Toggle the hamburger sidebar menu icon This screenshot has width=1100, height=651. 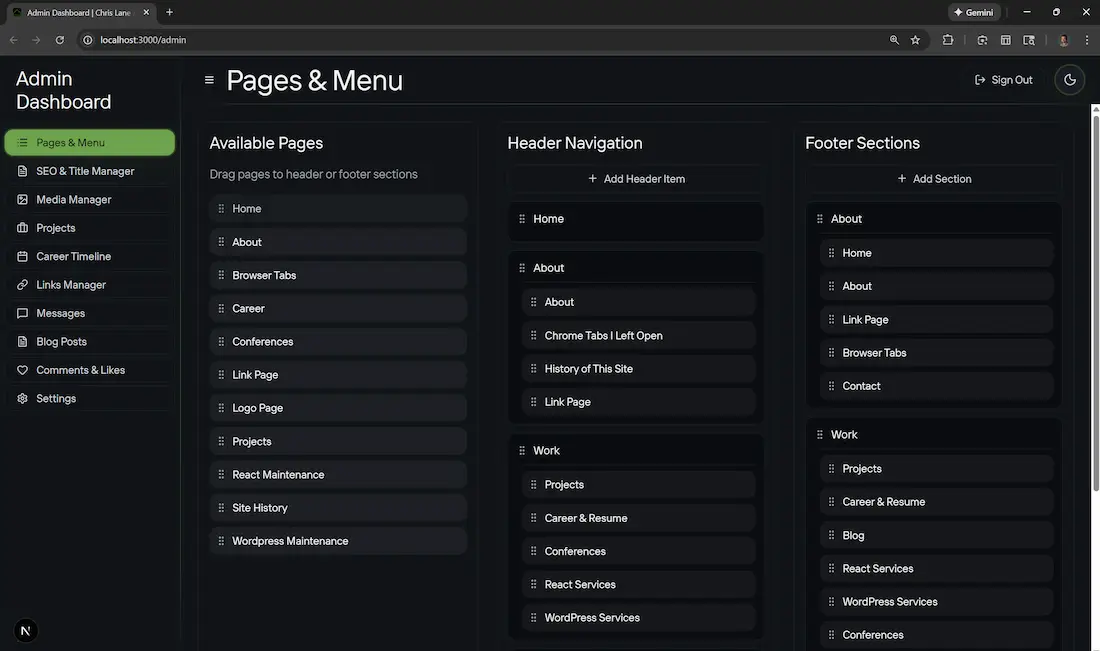[x=209, y=80]
